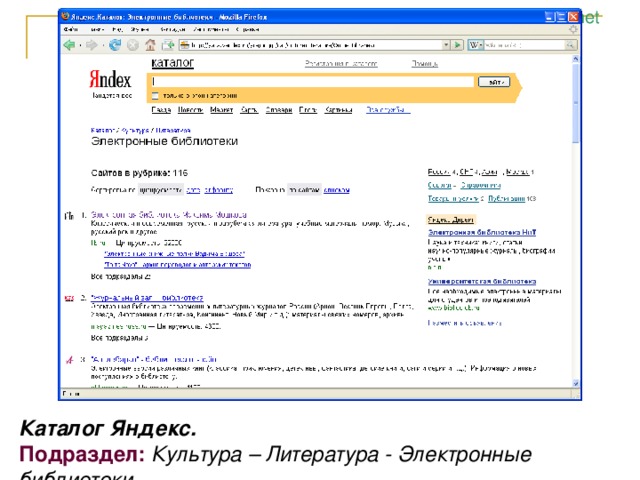Open 'Регистрация в каталоге' link
The image size is (640, 480).
click(341, 64)
